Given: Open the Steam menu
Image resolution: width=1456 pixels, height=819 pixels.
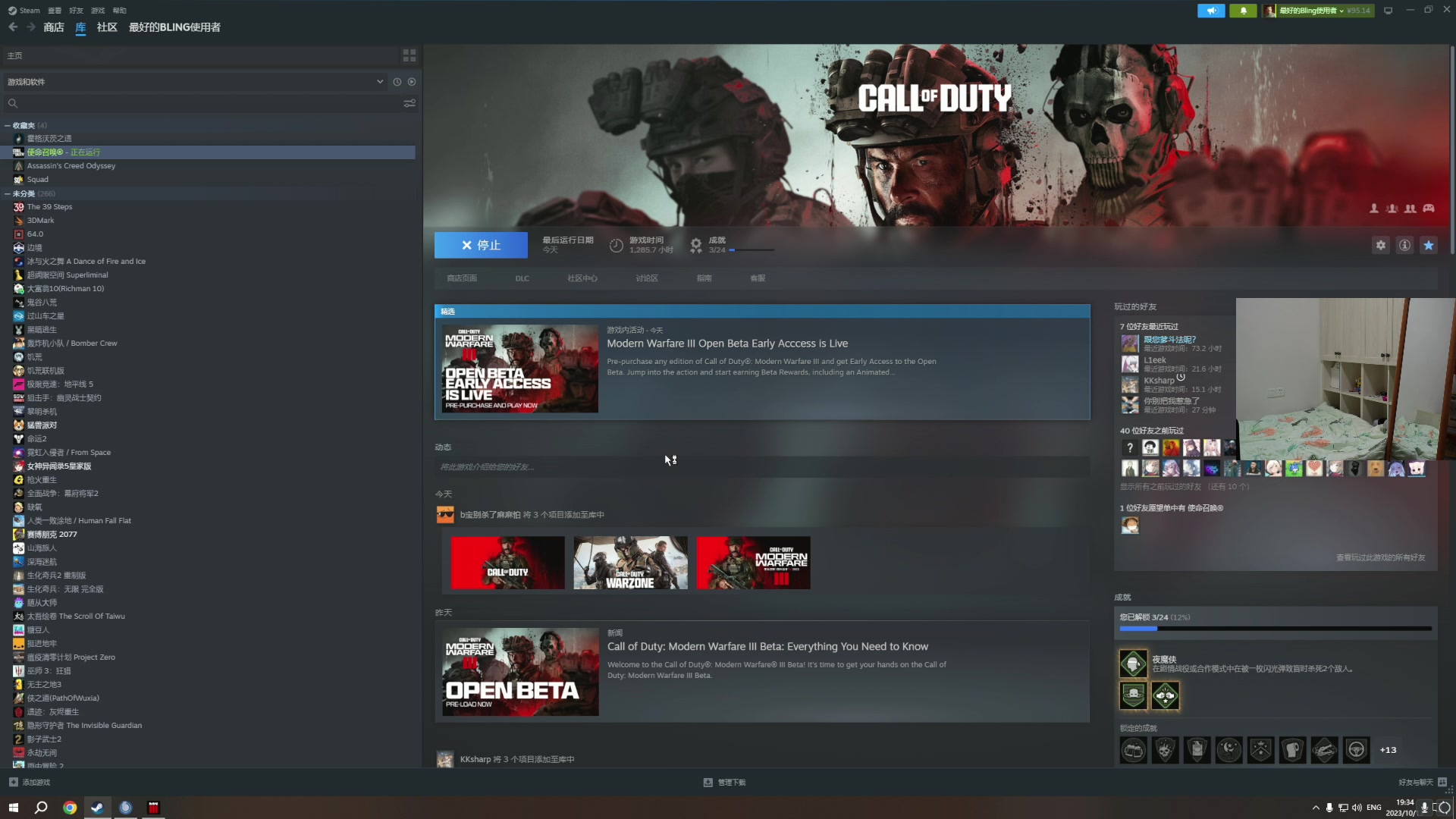Looking at the screenshot, I should tap(24, 11).
